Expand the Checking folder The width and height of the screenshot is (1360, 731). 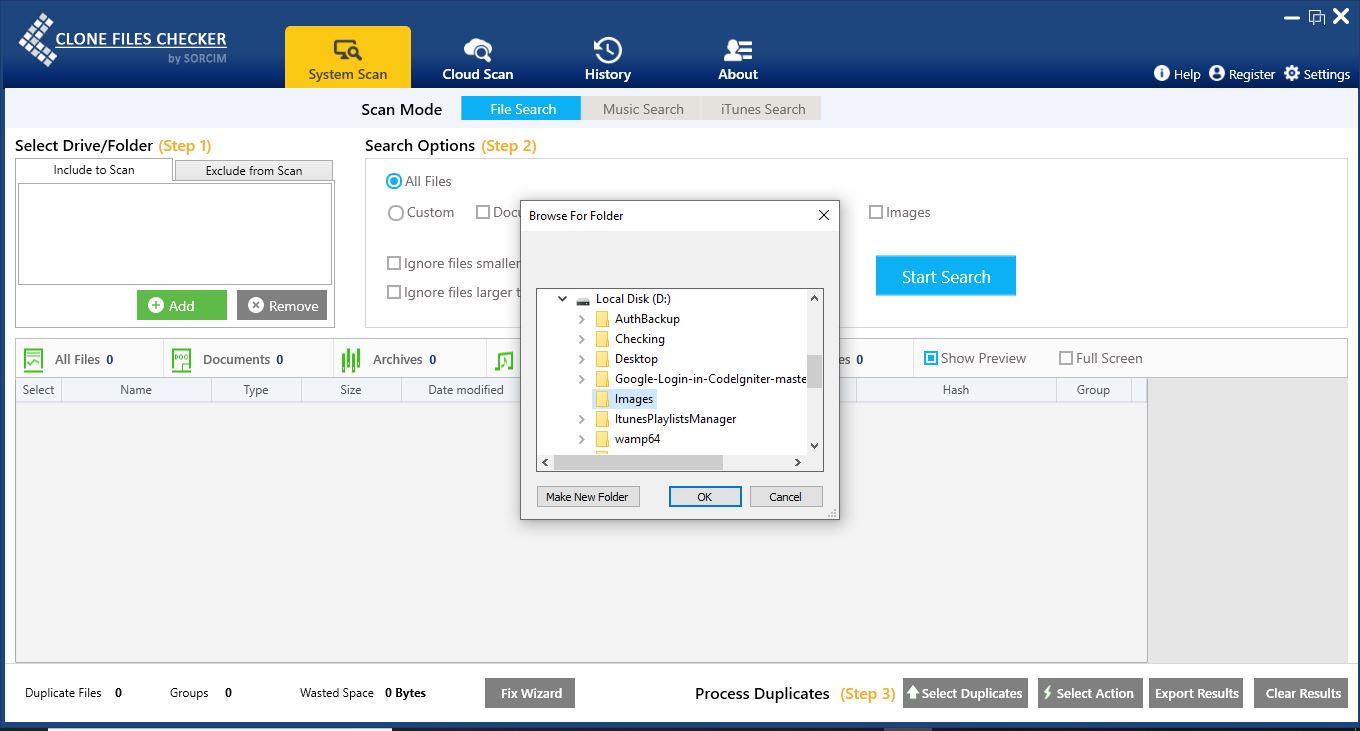tap(582, 339)
